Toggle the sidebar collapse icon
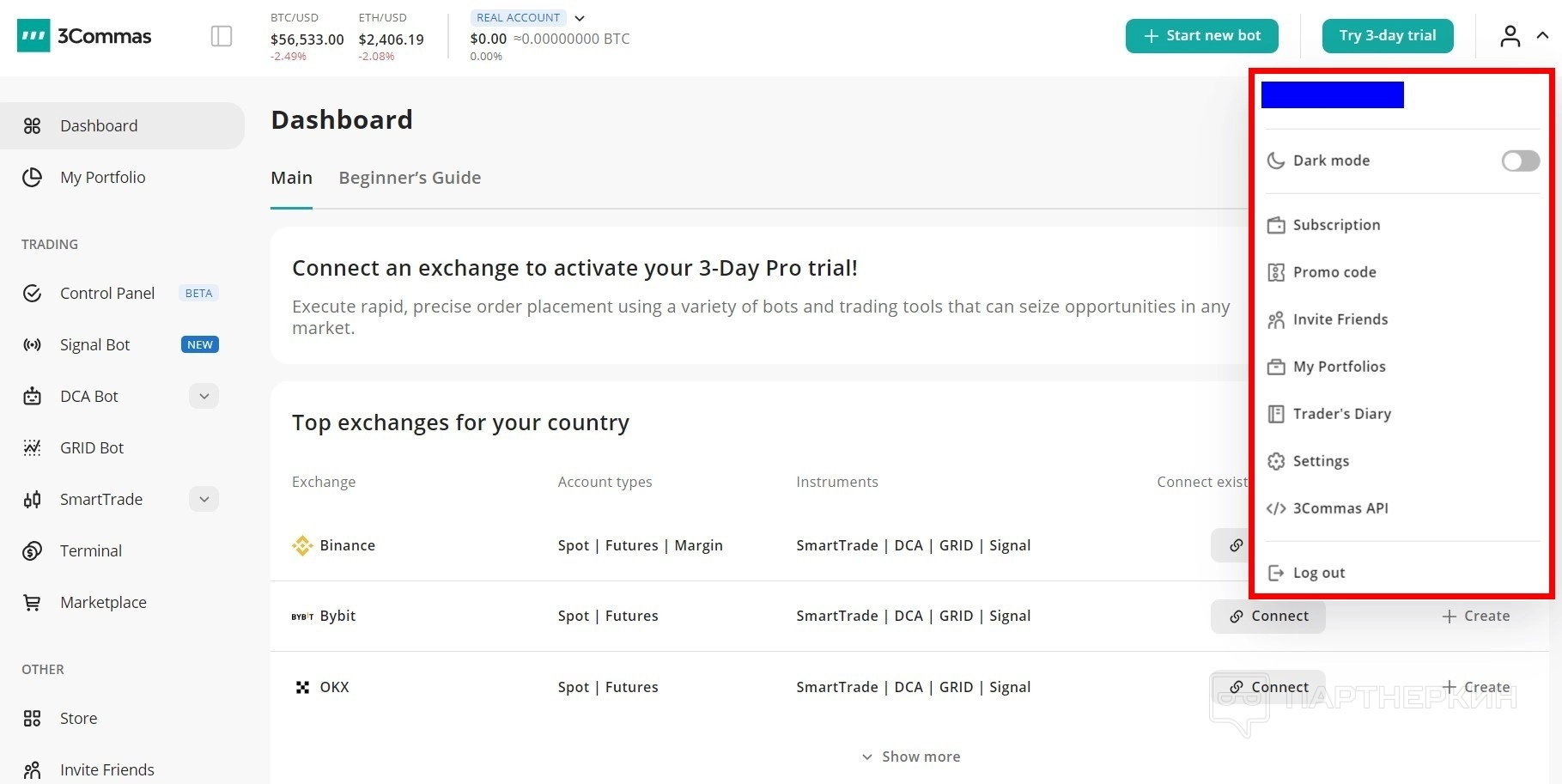 point(222,36)
